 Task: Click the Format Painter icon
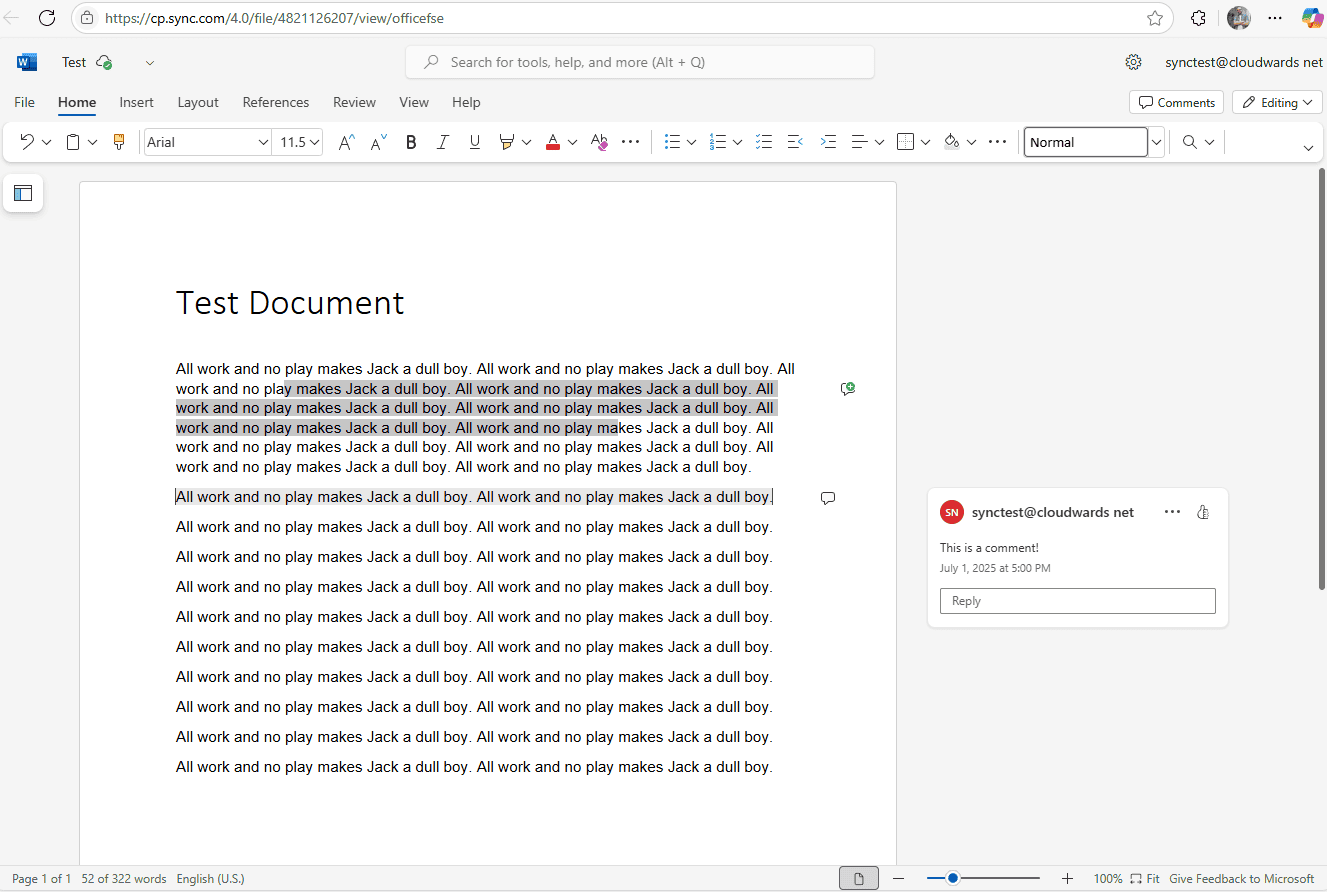point(119,142)
